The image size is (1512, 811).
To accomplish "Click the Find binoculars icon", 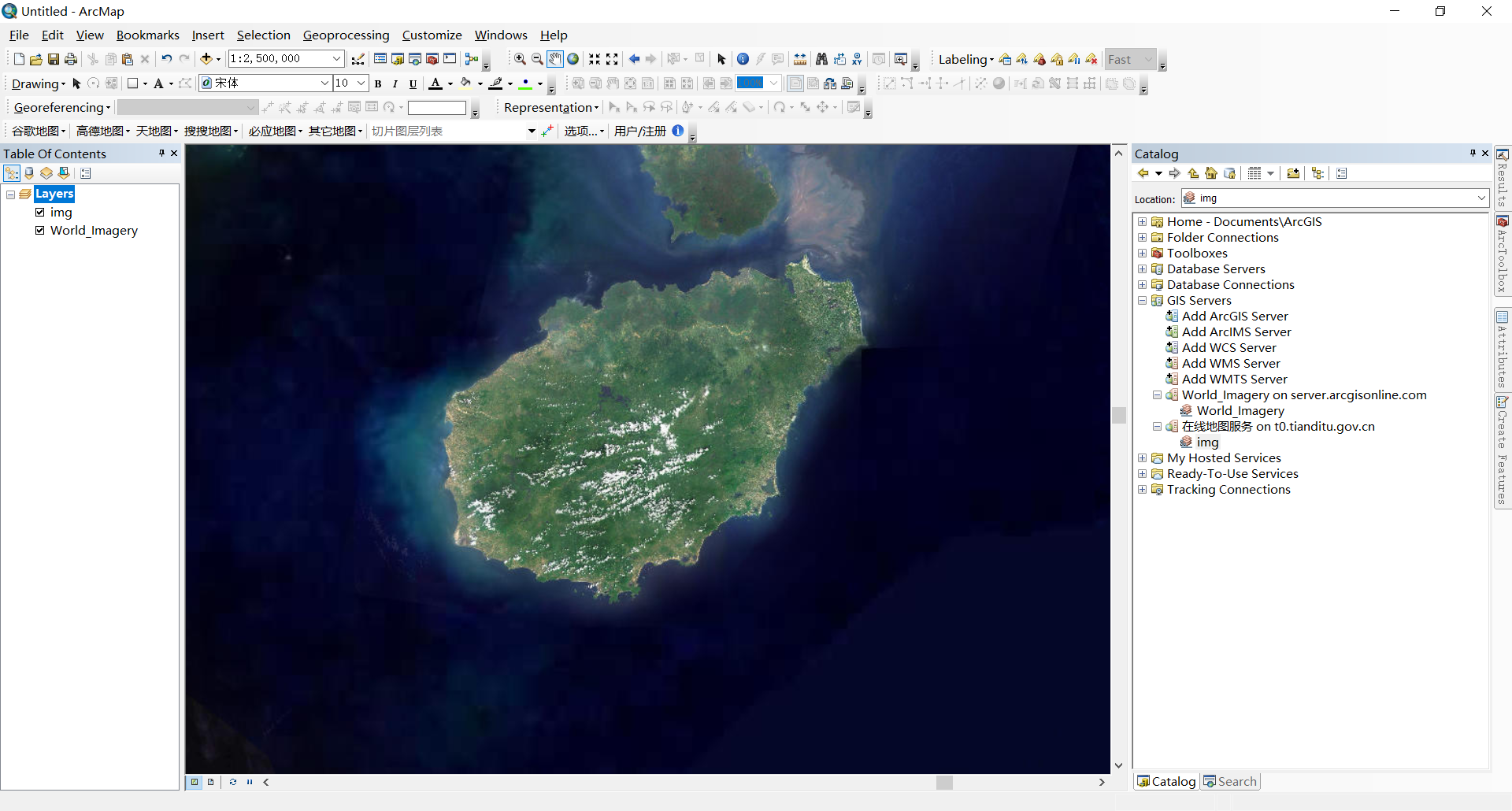I will pos(821,58).
